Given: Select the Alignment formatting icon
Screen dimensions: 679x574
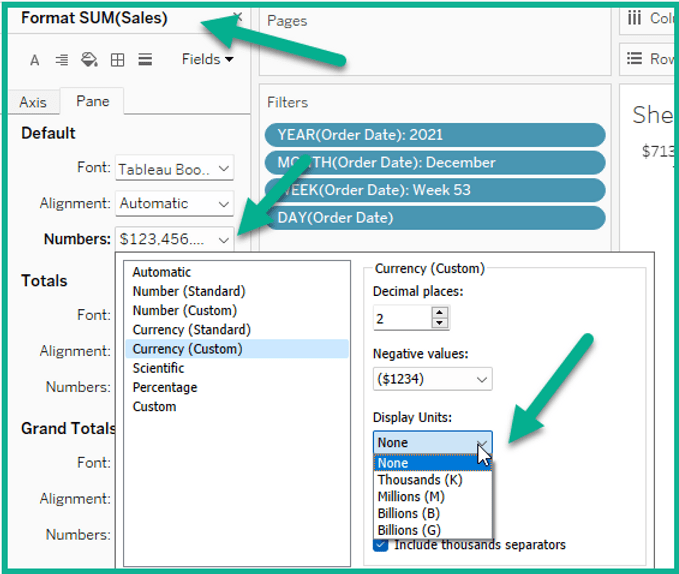Looking at the screenshot, I should [62, 61].
